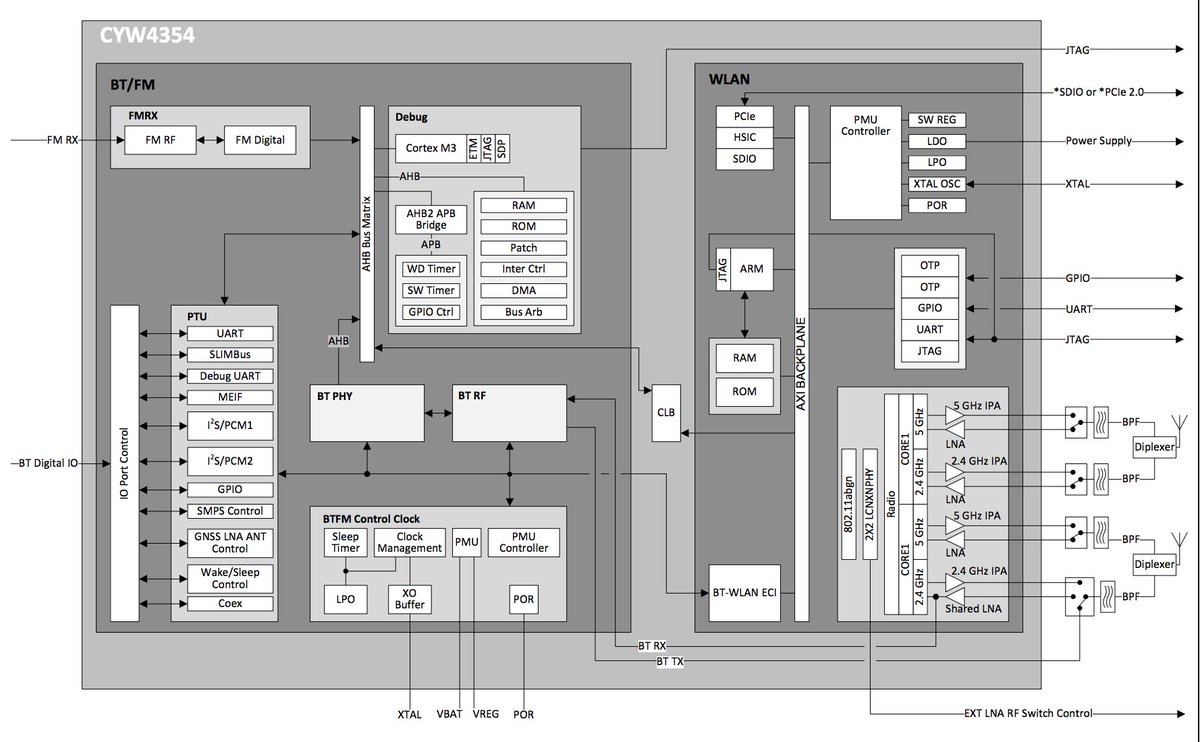Click the BT PHY block

tap(366, 411)
